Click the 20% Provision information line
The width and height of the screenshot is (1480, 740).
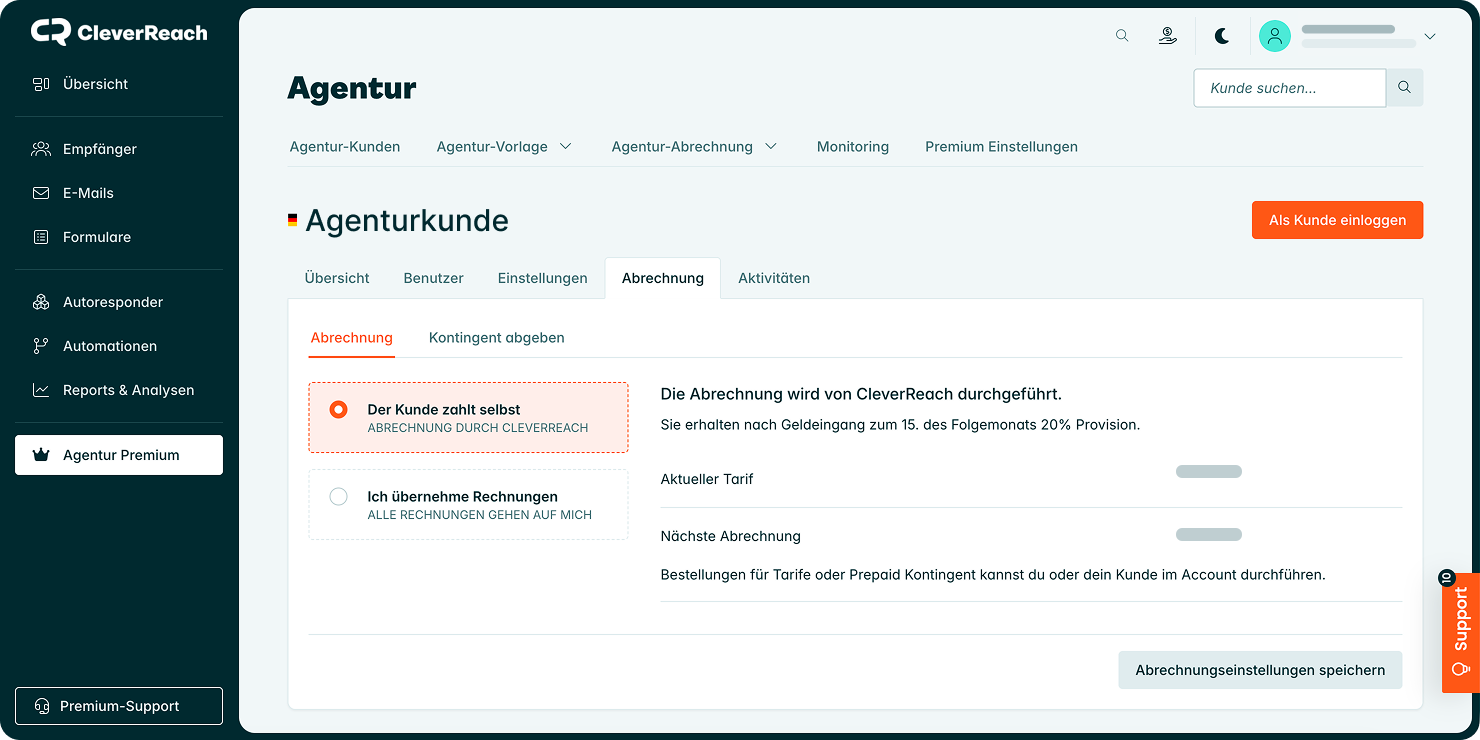(x=900, y=425)
